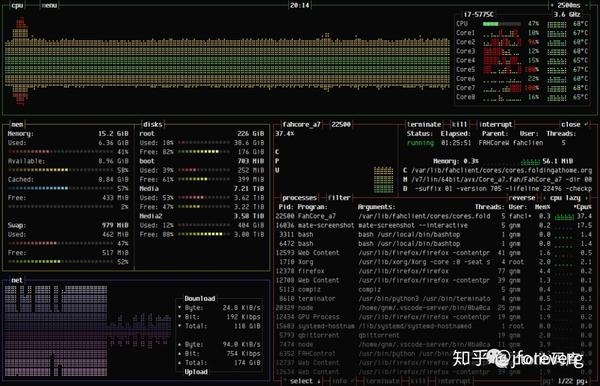Select bash process with PID 6472
Viewport: 600px width, 386px height.
[x=434, y=244]
